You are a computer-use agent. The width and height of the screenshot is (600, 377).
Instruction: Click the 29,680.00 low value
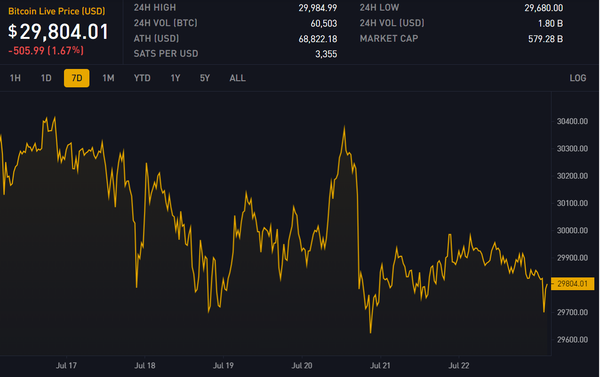click(x=544, y=8)
